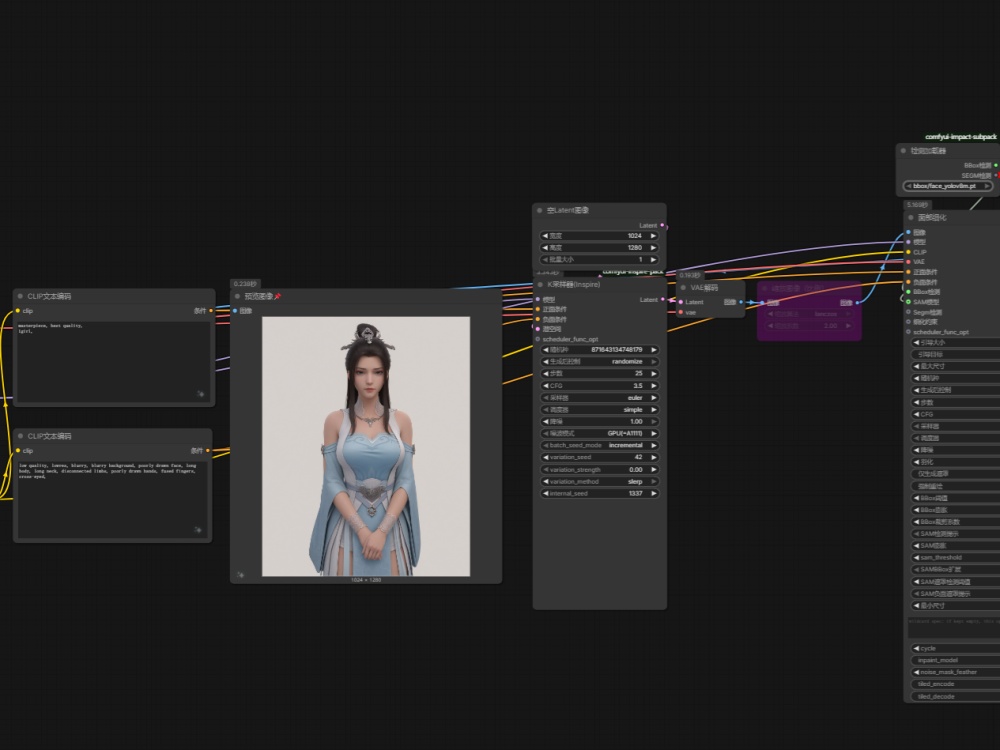Toggle the tiled_encode switch
The height and width of the screenshot is (750, 1000).
point(955,684)
